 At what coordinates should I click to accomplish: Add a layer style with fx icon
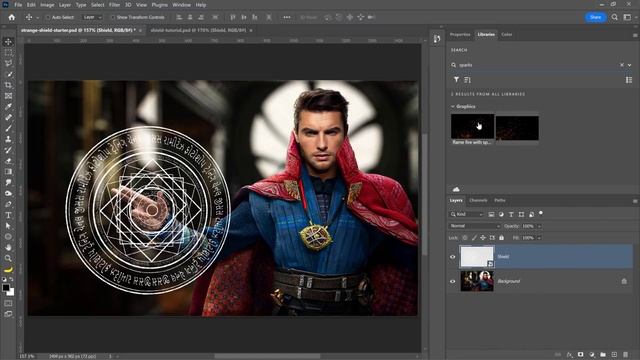coord(570,355)
